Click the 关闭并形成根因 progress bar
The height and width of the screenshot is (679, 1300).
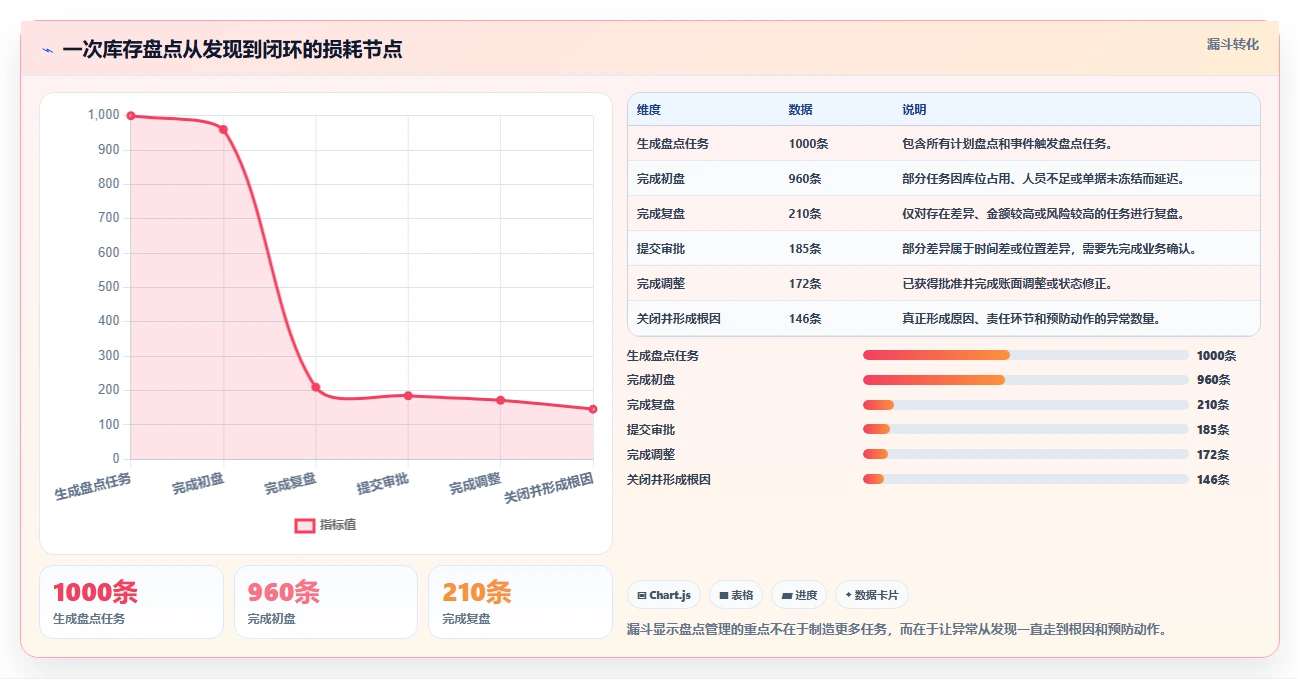(x=1026, y=480)
